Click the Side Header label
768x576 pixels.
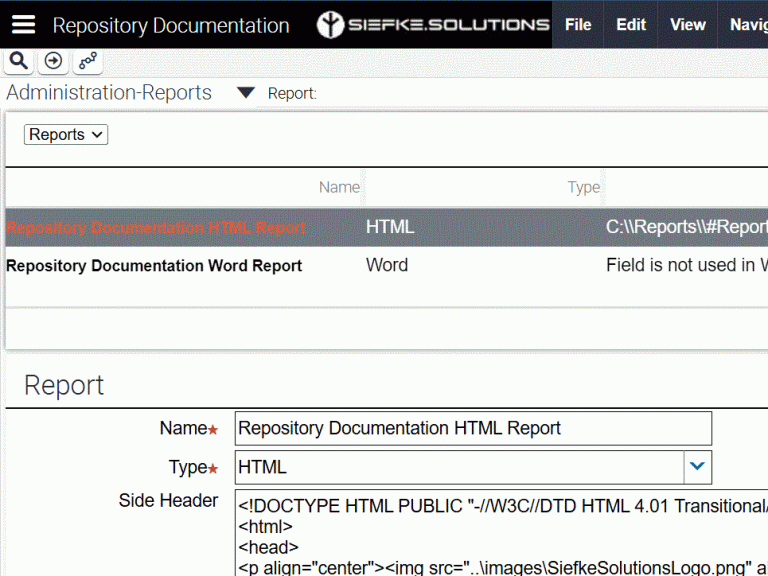(x=168, y=501)
